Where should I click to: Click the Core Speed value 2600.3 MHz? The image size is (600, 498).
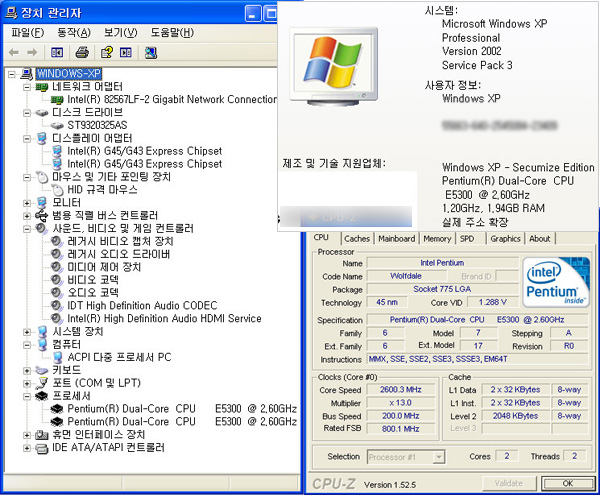coord(401,390)
